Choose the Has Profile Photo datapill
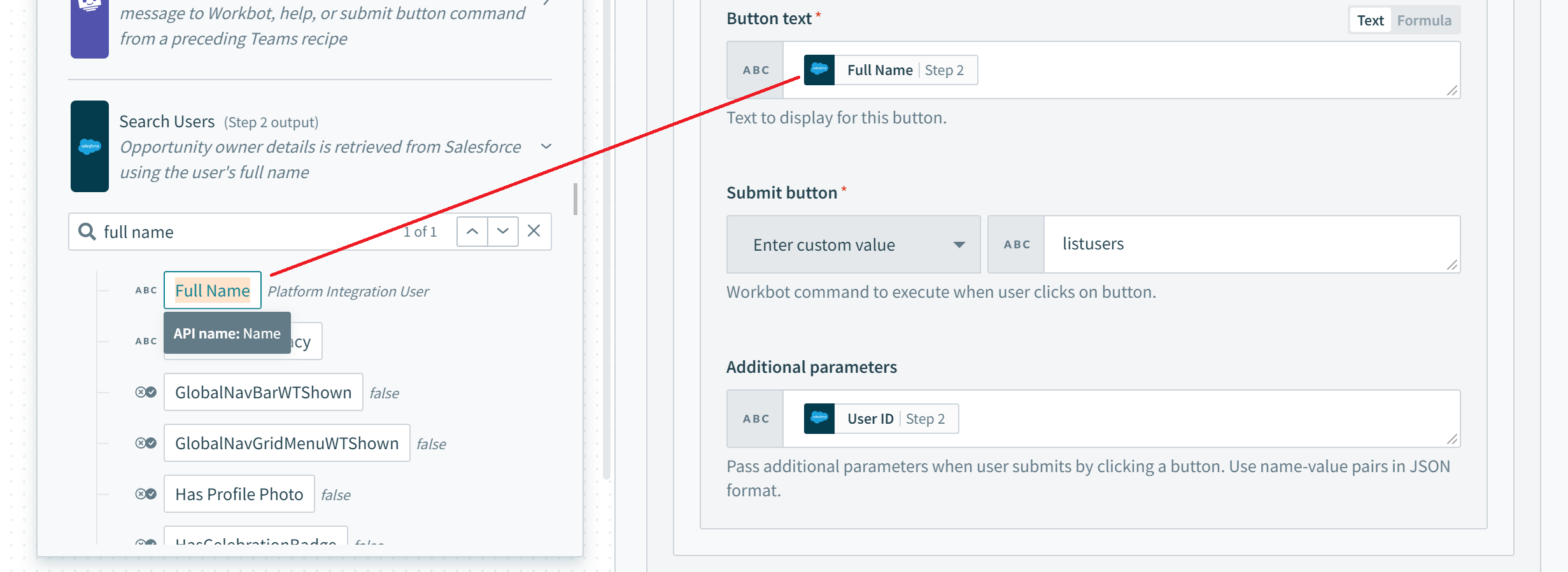Viewport: 1568px width, 572px height. point(239,494)
